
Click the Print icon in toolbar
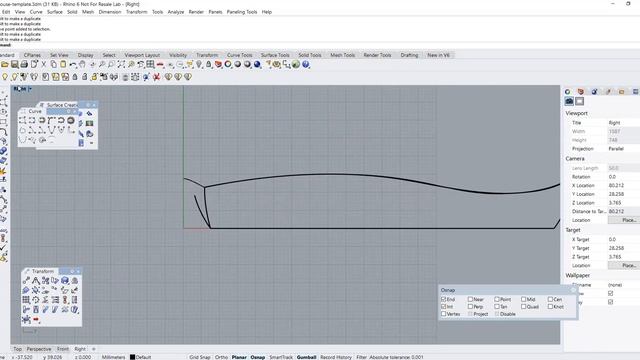[24, 64]
